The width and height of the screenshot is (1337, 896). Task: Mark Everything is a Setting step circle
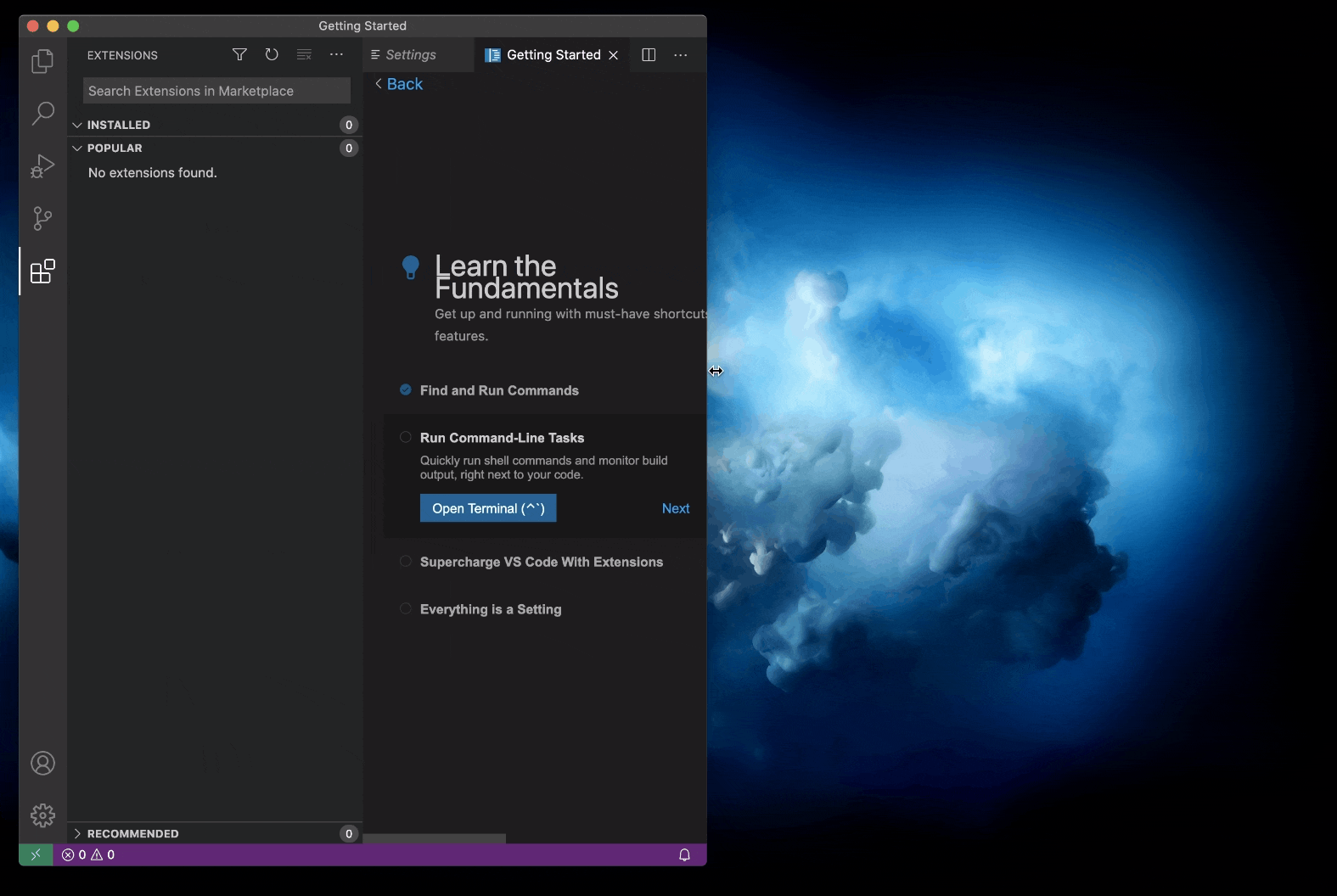(x=406, y=609)
